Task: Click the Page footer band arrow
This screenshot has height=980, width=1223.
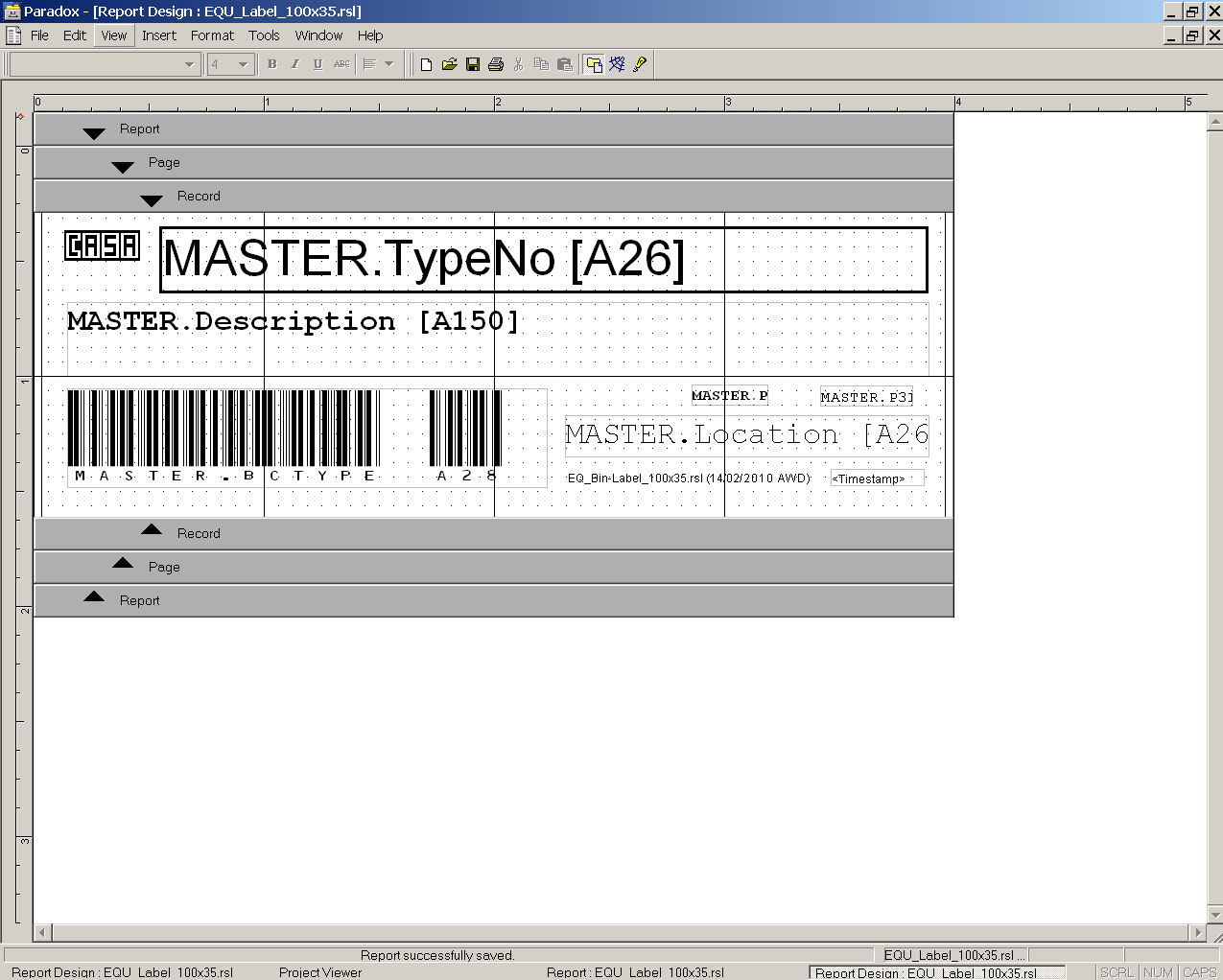Action: 123,563
